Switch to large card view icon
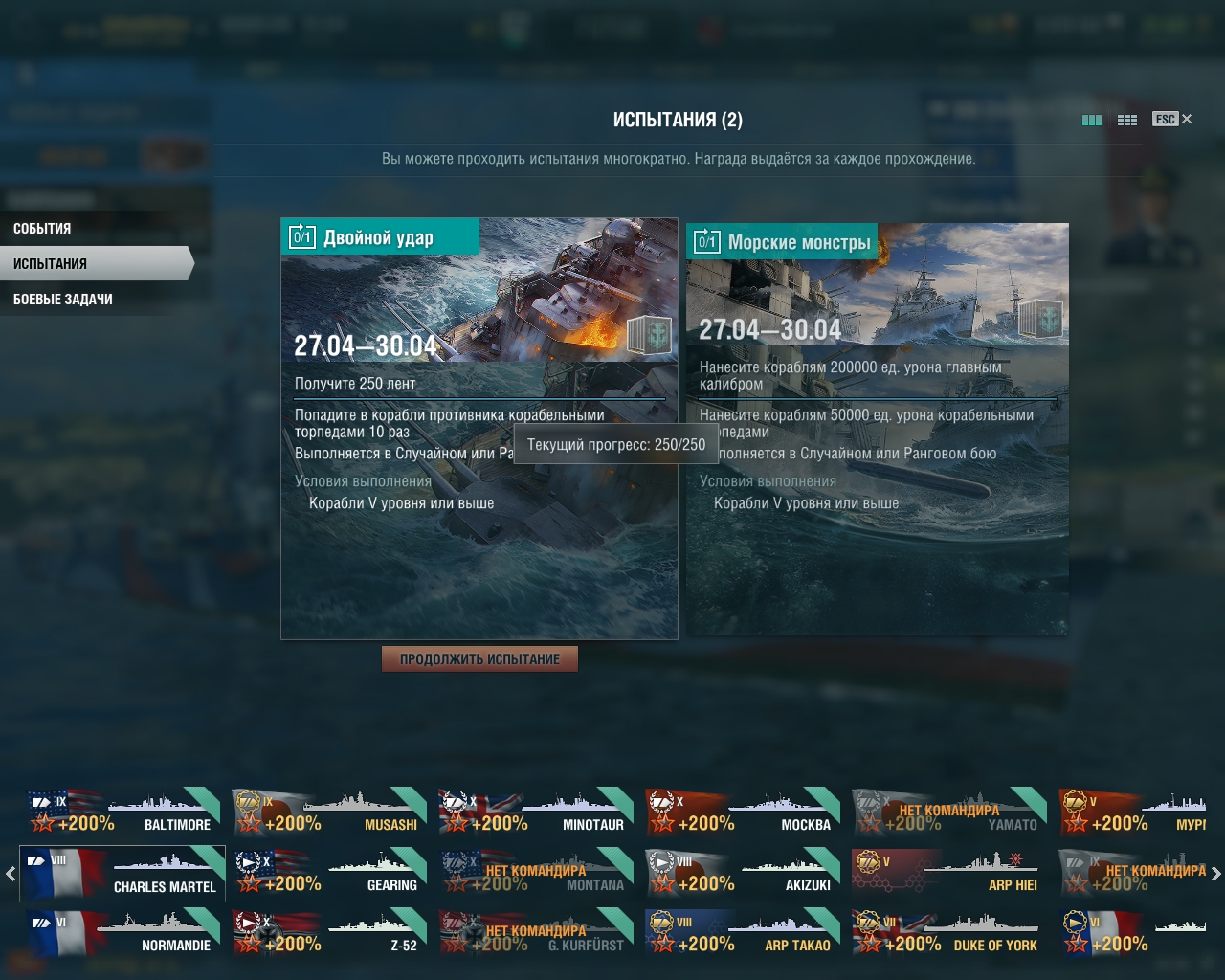This screenshot has width=1225, height=980. [1091, 120]
